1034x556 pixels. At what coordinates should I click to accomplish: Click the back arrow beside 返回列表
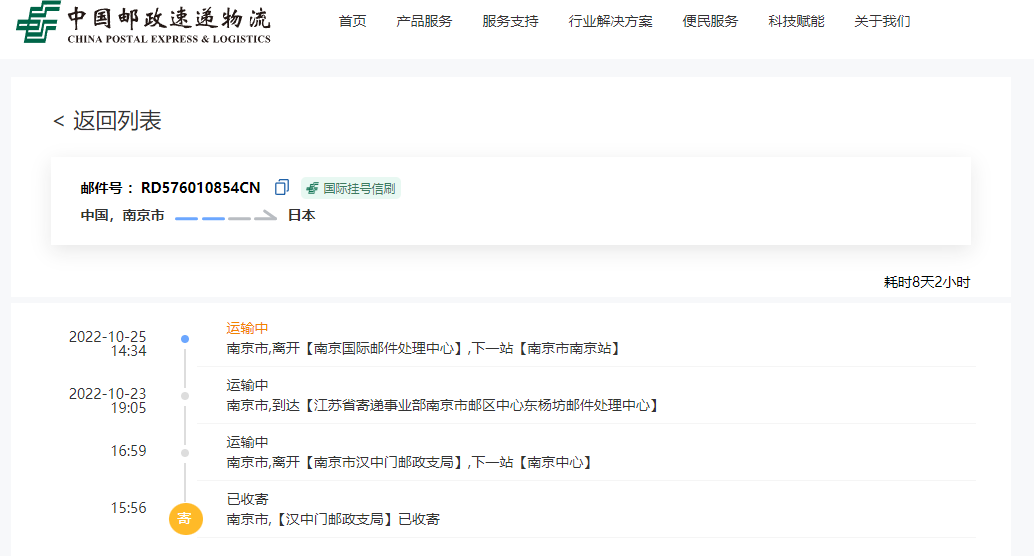point(58,122)
